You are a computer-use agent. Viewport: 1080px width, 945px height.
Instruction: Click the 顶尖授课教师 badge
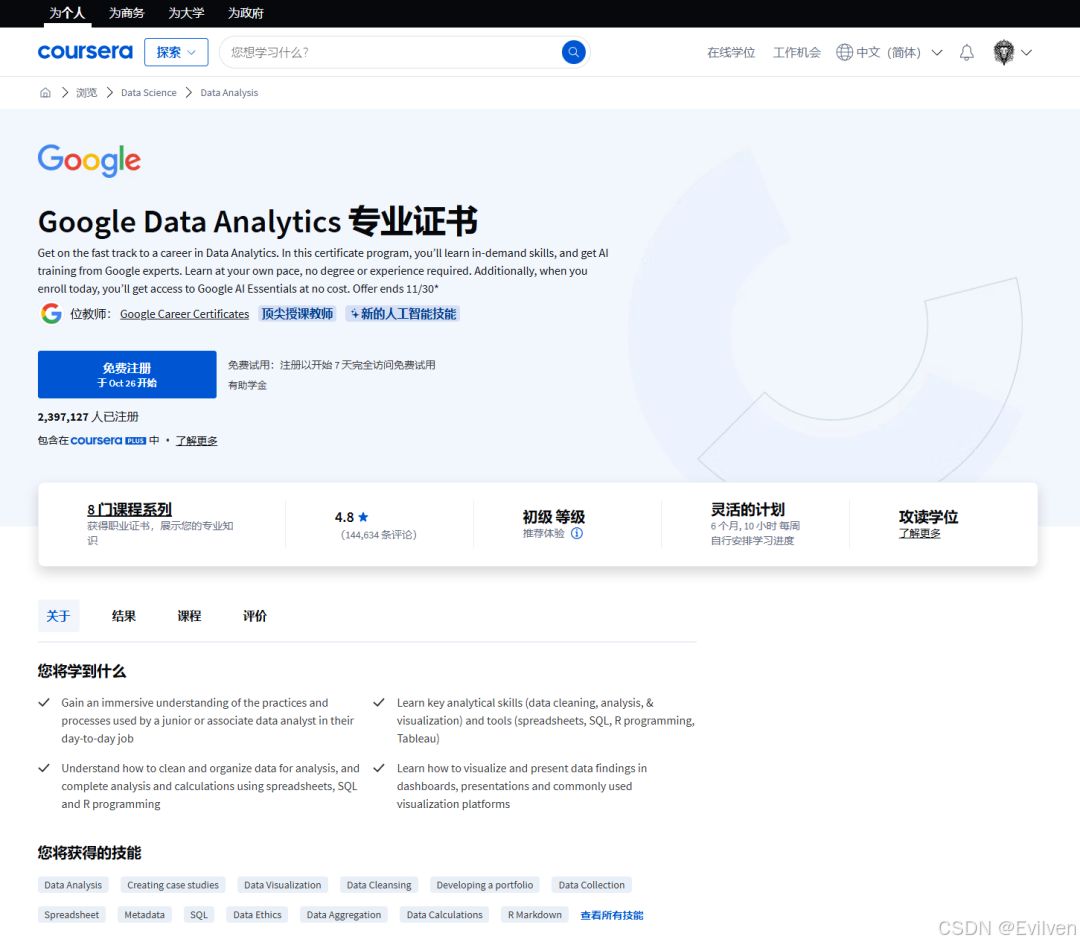pyautogui.click(x=298, y=314)
